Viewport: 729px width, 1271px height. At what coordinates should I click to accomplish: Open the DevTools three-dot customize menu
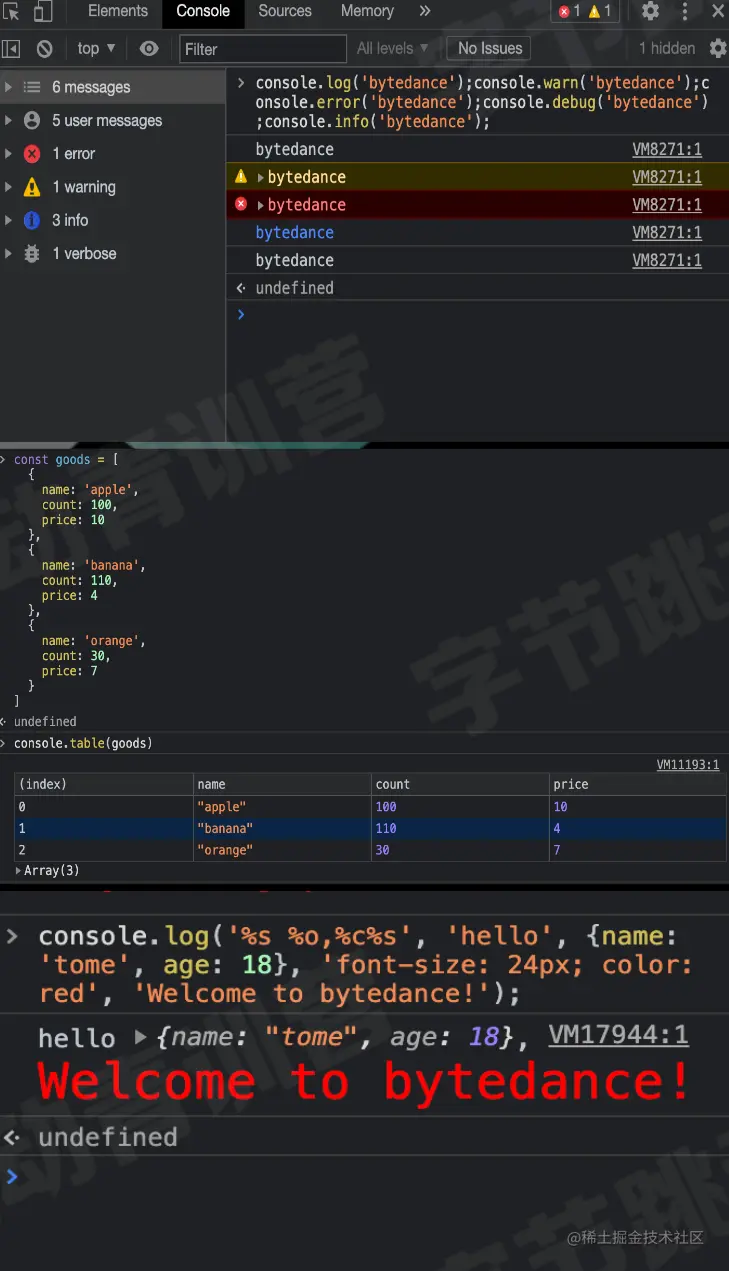pyautogui.click(x=686, y=12)
